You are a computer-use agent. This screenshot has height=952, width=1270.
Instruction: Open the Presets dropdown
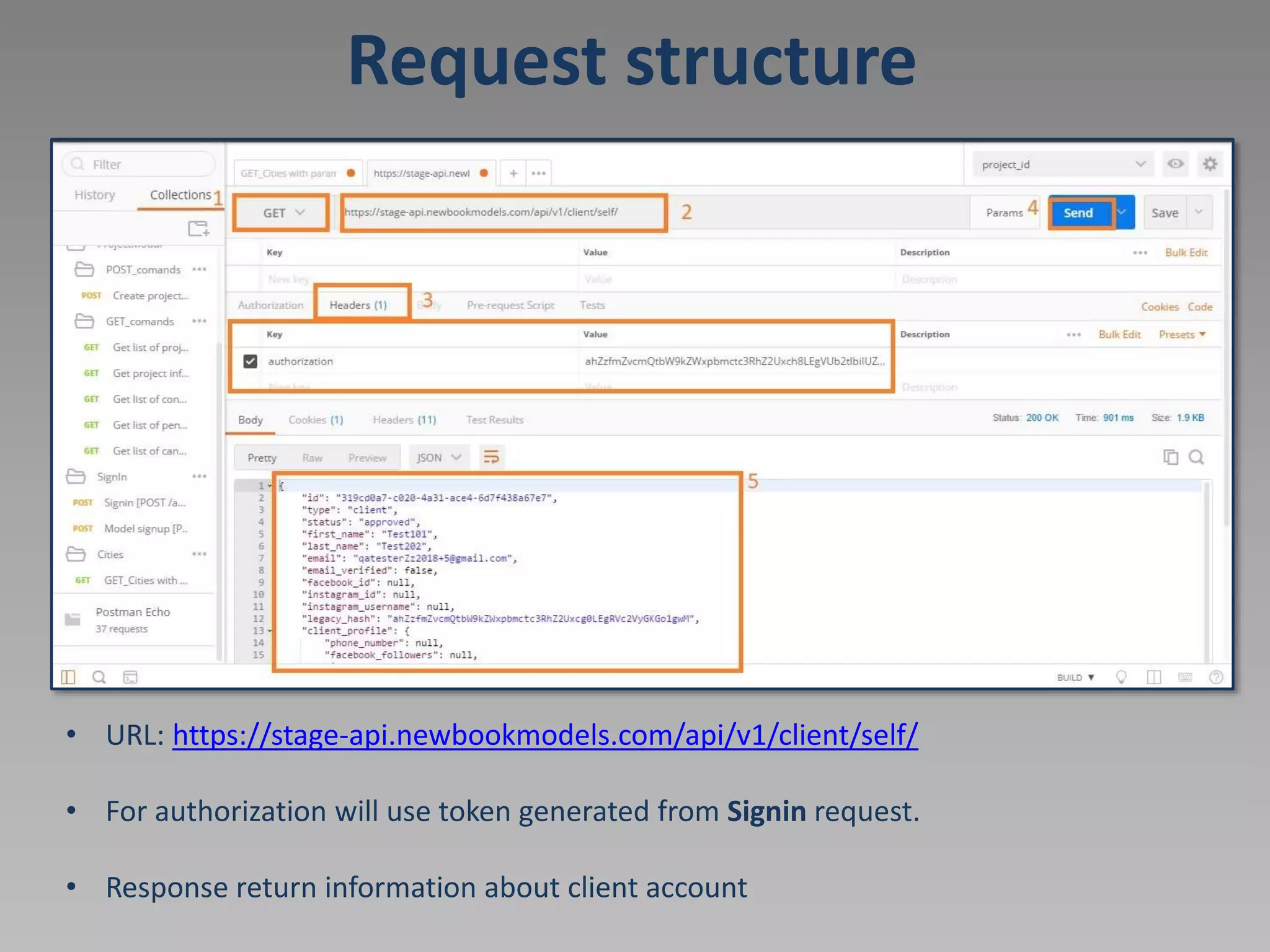pyautogui.click(x=1182, y=335)
